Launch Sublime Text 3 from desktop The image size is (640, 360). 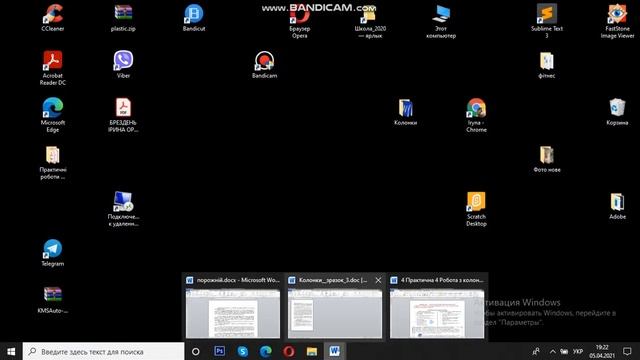click(547, 21)
